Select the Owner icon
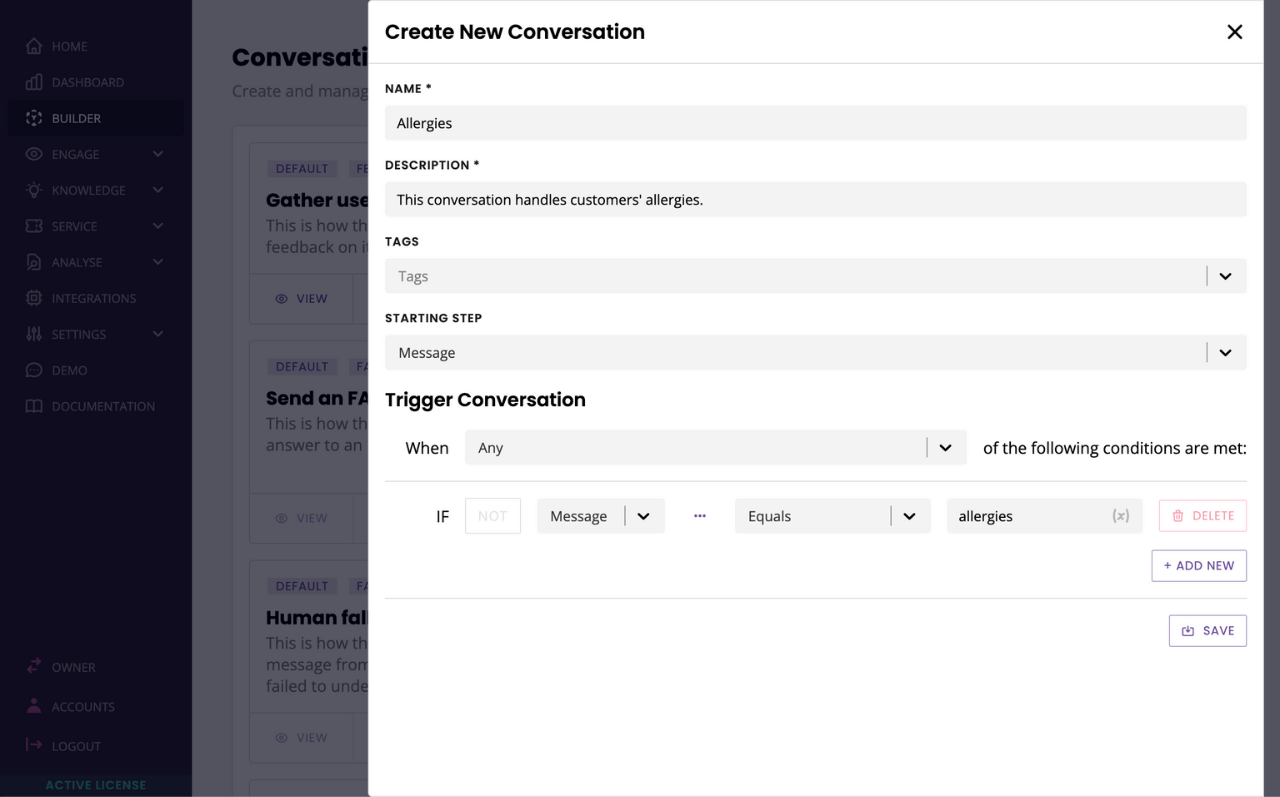Image resolution: width=1280 pixels, height=797 pixels. [x=33, y=666]
